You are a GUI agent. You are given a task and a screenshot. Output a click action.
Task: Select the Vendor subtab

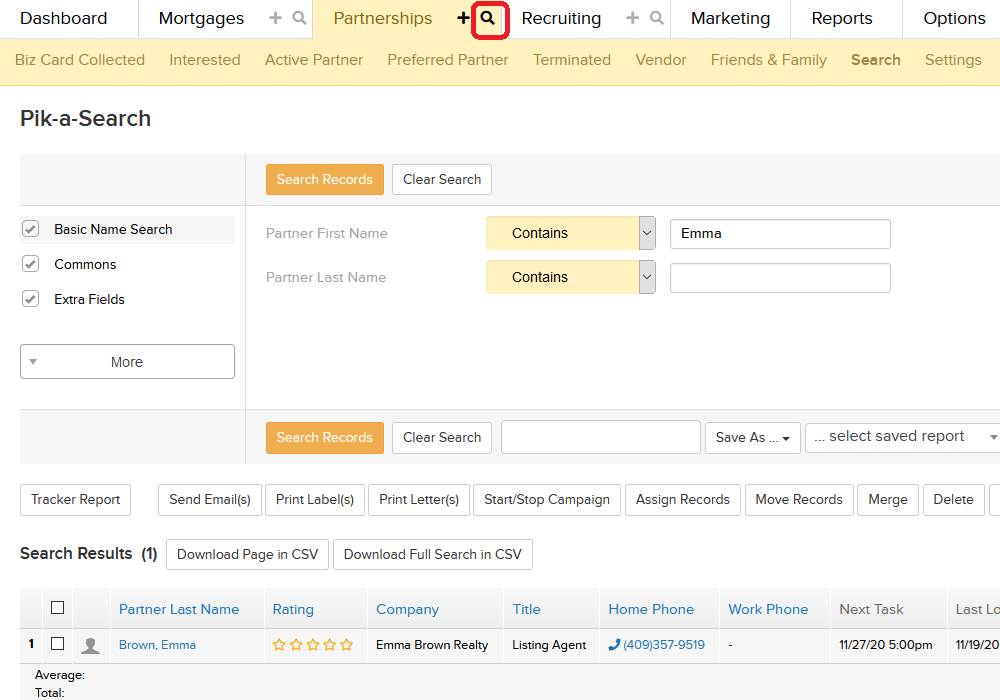click(x=661, y=60)
